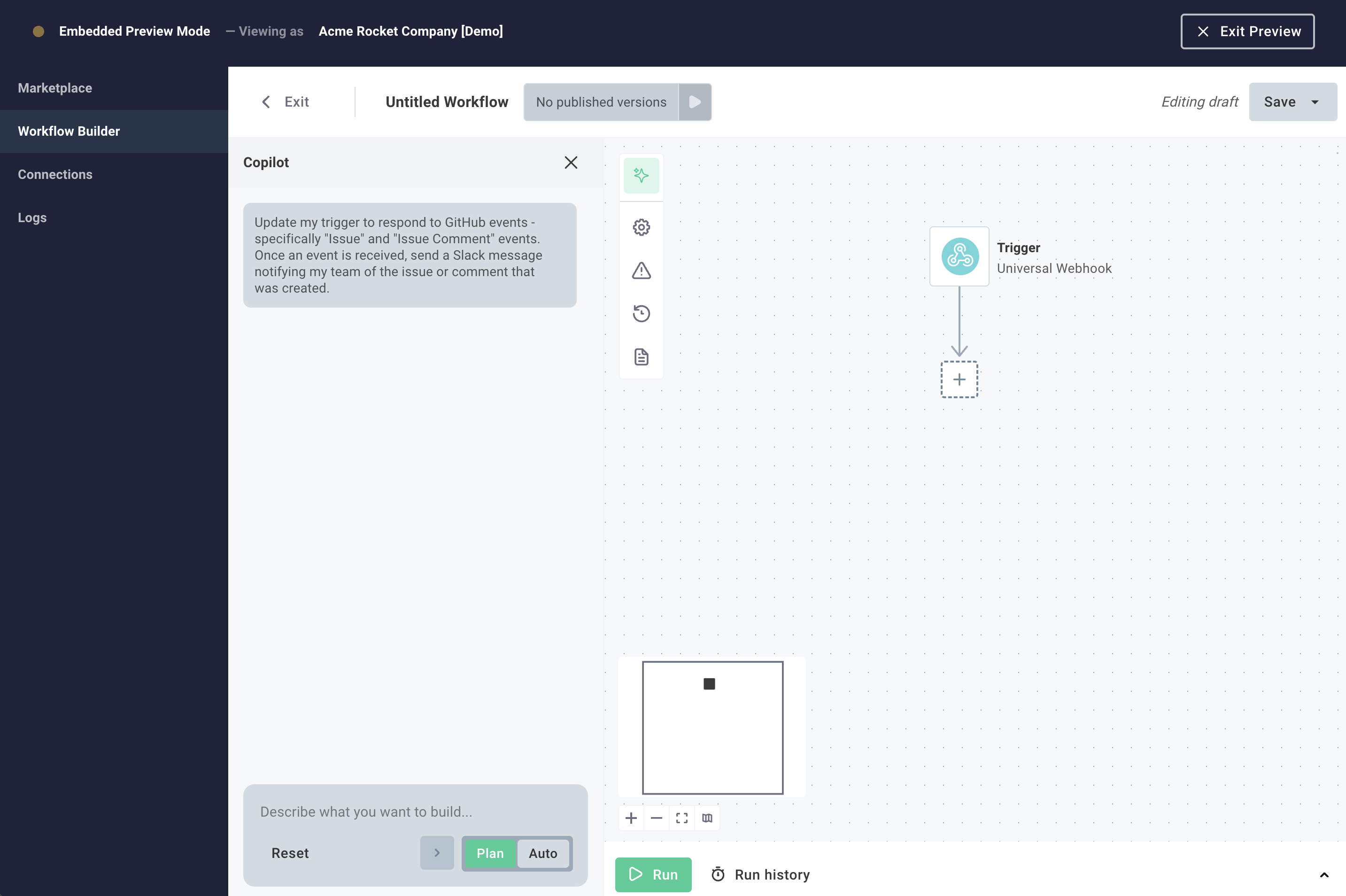Fit view using the fullscreen icon

coord(681,819)
